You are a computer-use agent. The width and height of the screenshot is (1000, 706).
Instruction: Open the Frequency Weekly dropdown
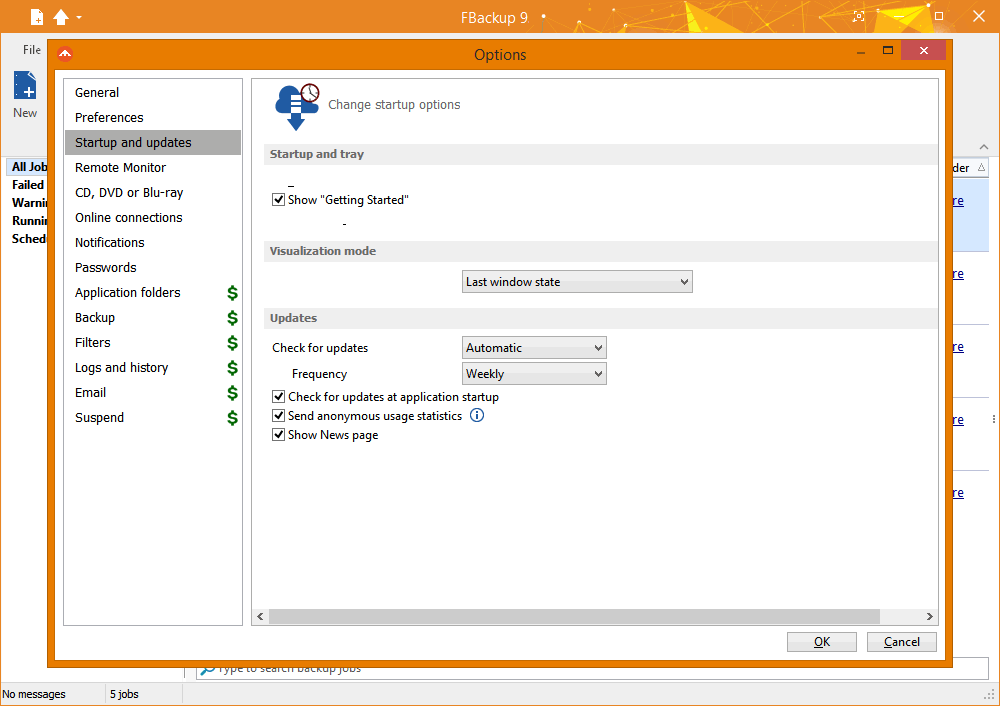pyautogui.click(x=534, y=374)
